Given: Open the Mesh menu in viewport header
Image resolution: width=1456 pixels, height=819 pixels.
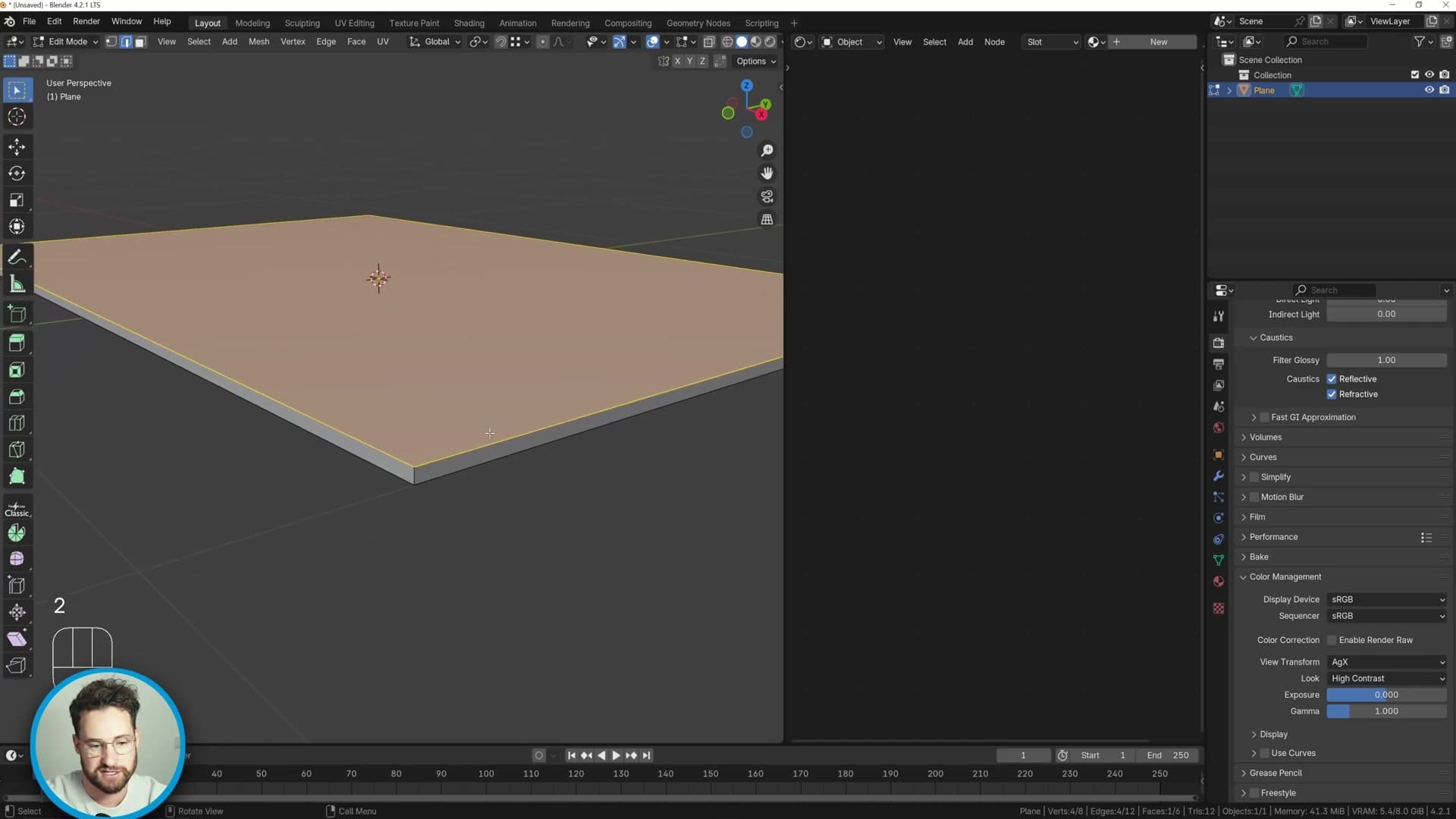Looking at the screenshot, I should (259, 42).
